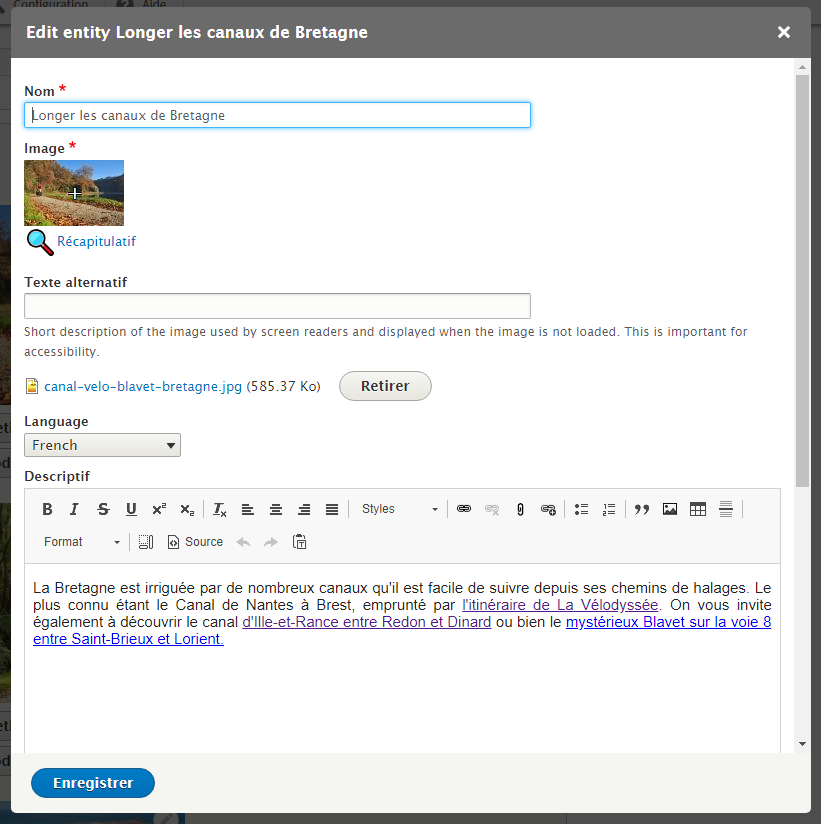Insert a link with the chain icon

pyautogui.click(x=464, y=509)
